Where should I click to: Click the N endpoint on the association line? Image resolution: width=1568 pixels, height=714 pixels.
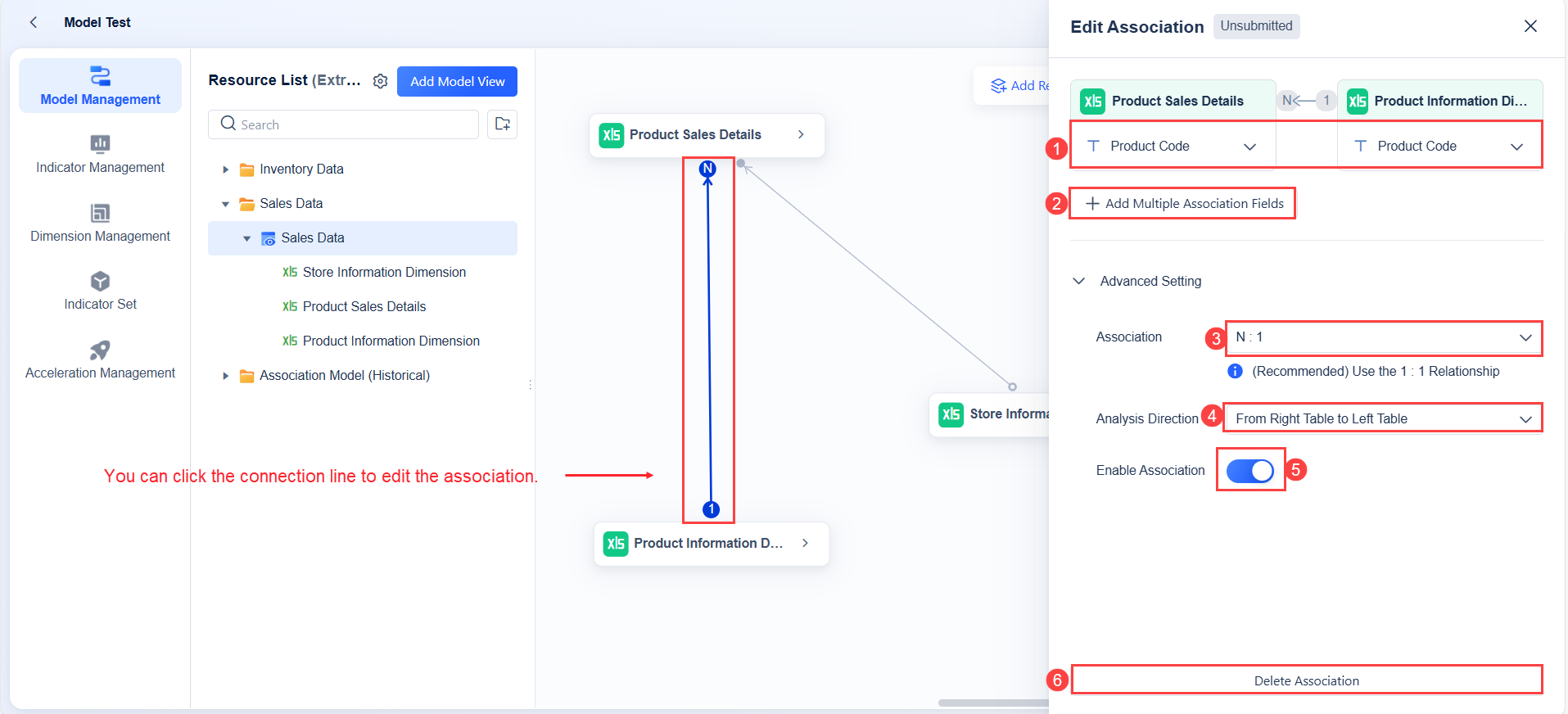[x=707, y=169]
